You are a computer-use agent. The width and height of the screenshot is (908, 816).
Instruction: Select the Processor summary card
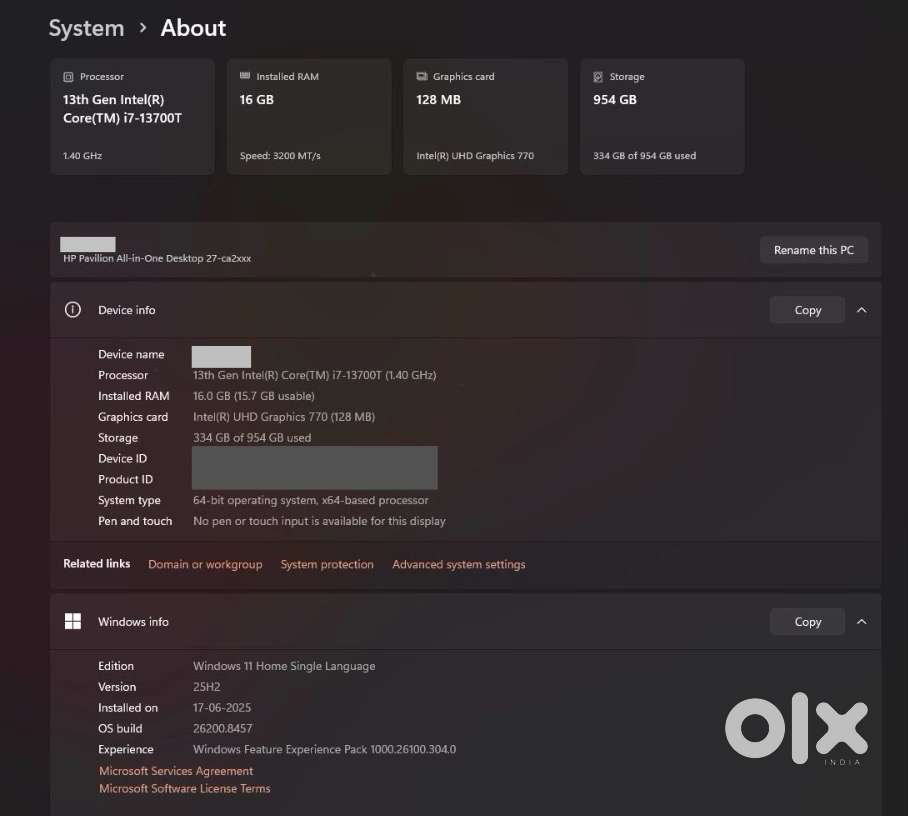coord(133,116)
